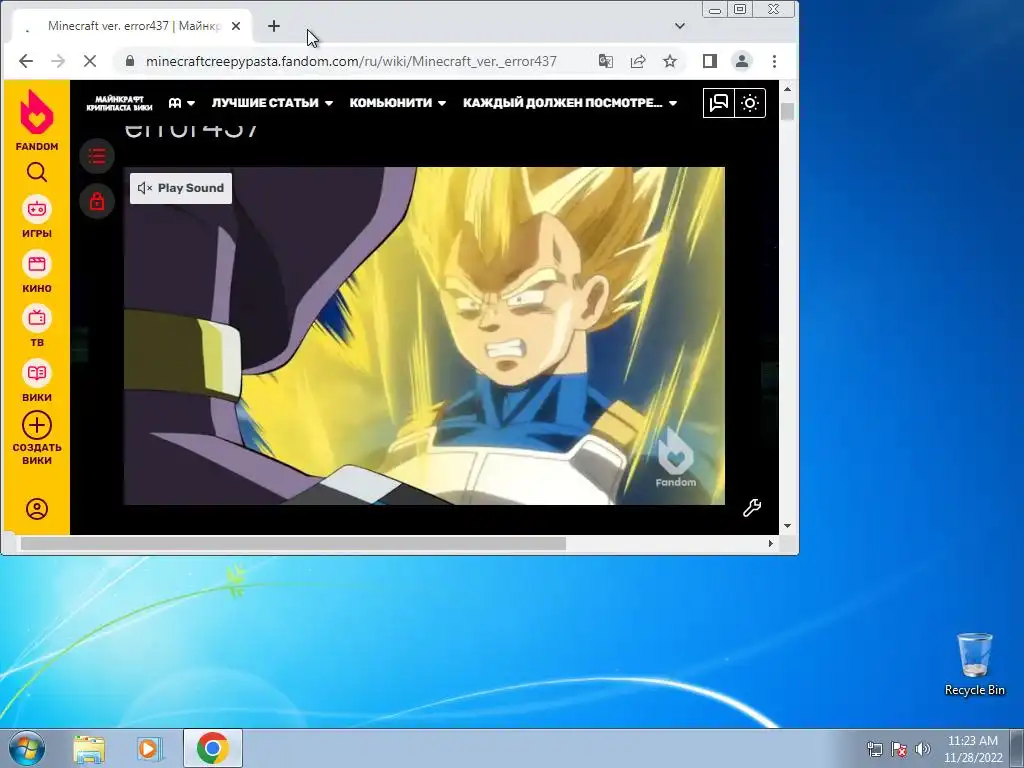Open a new tab with plus button
The height and width of the screenshot is (768, 1024).
click(x=274, y=26)
